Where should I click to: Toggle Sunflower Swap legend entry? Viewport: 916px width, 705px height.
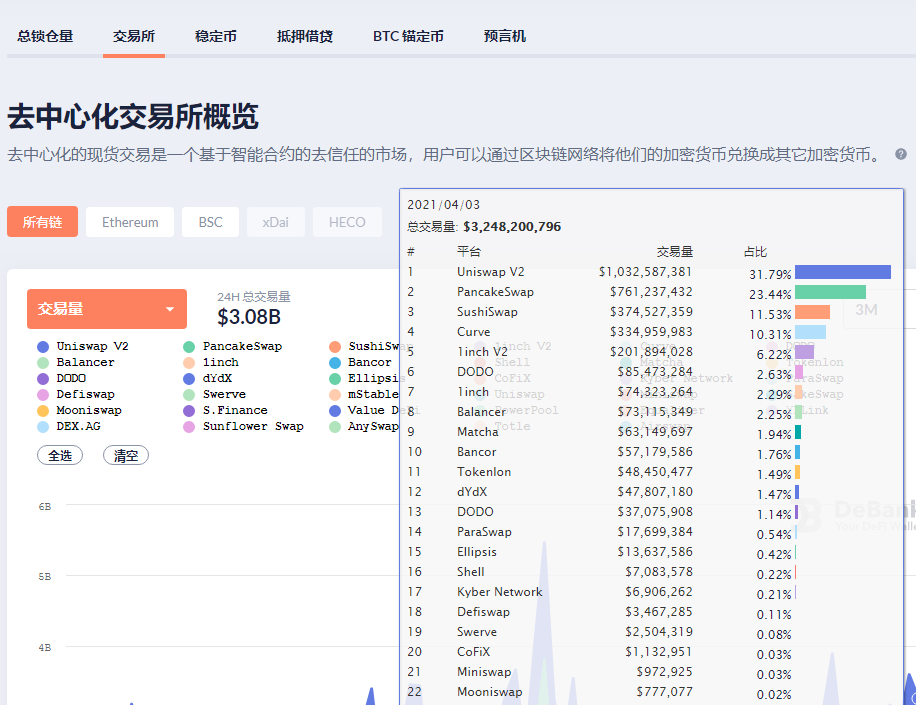click(244, 426)
